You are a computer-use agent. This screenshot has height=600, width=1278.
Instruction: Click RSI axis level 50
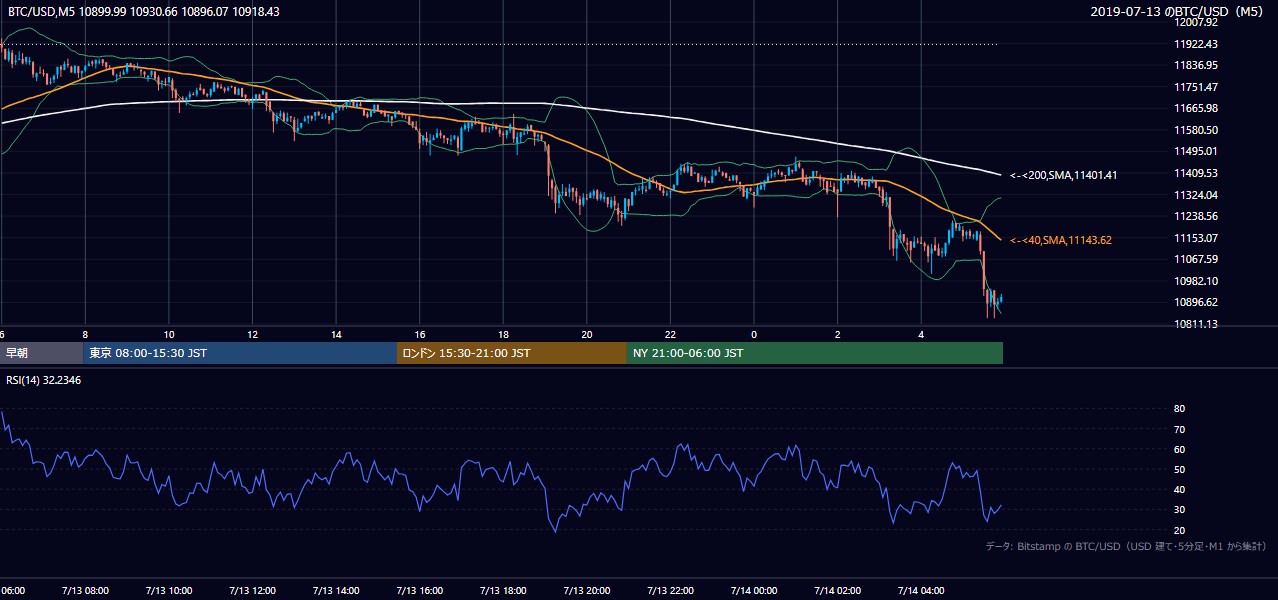point(1179,469)
